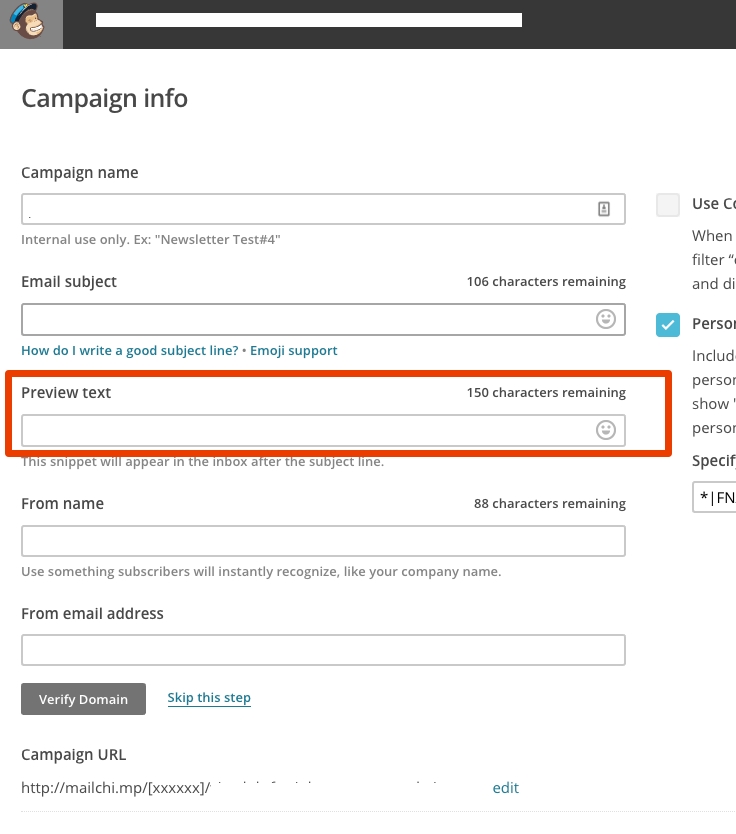This screenshot has width=736, height=834.
Task: Enable the Use Conversations checkbox
Action: coord(667,204)
